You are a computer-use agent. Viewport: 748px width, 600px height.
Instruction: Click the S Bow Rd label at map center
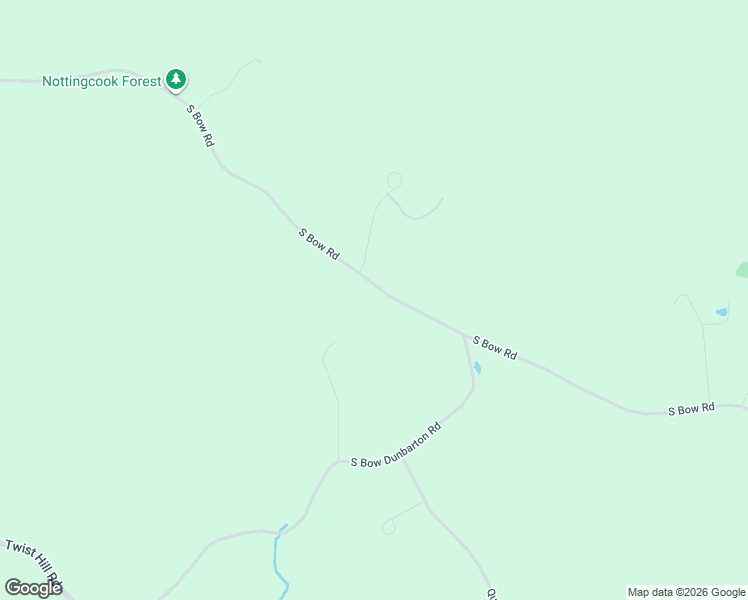pos(319,244)
